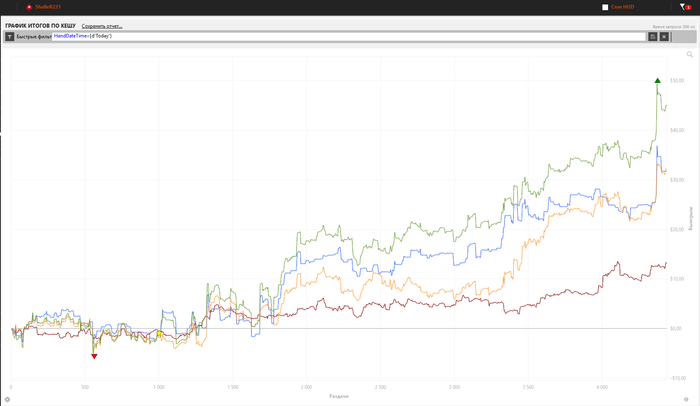The image size is (700, 406).
Task: Click the small info icon at bottom right
Action: point(686,399)
